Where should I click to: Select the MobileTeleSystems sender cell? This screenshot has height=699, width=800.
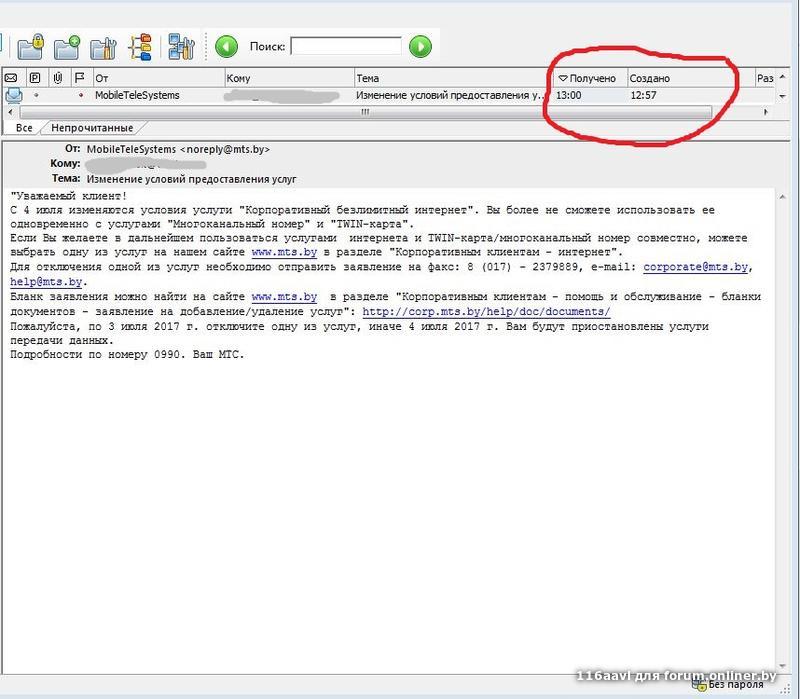point(137,95)
